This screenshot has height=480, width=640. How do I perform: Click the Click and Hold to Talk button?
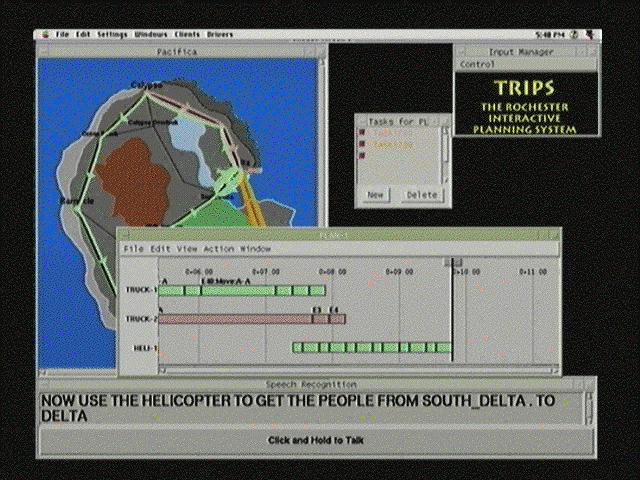(x=316, y=441)
